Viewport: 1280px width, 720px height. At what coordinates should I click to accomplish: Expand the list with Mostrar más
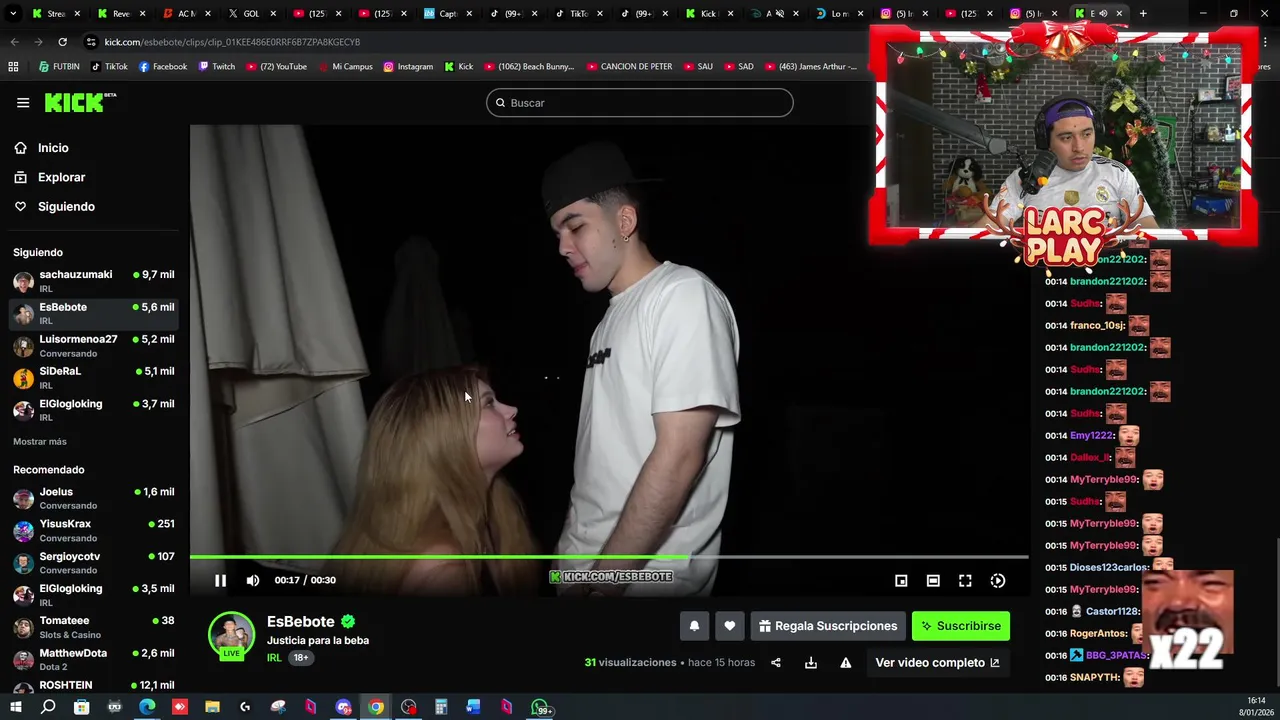pos(40,442)
